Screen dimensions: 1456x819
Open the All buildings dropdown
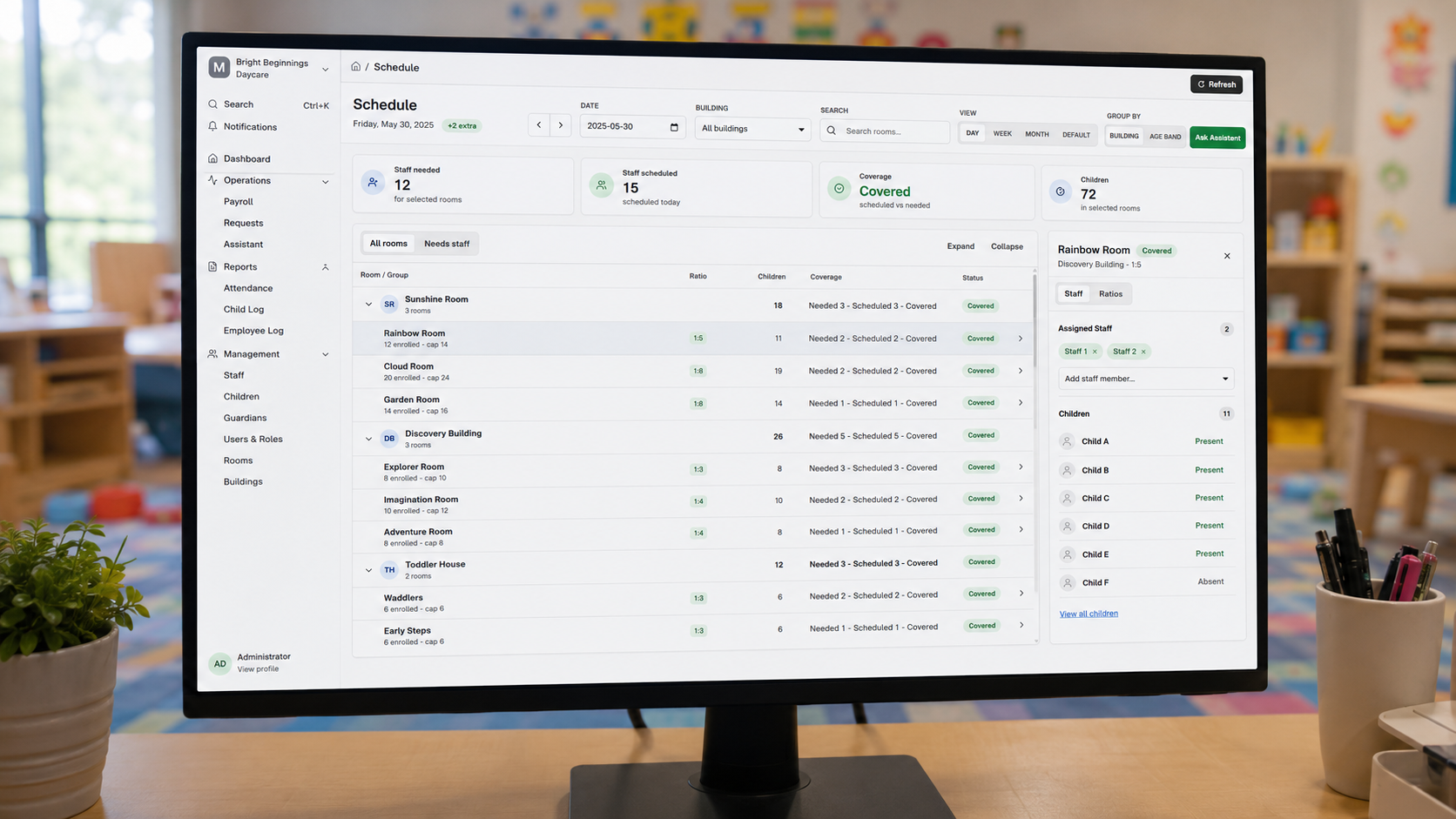click(x=752, y=129)
